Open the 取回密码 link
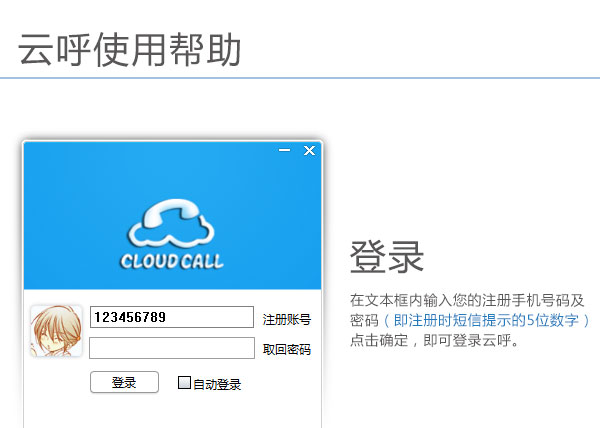 click(286, 350)
